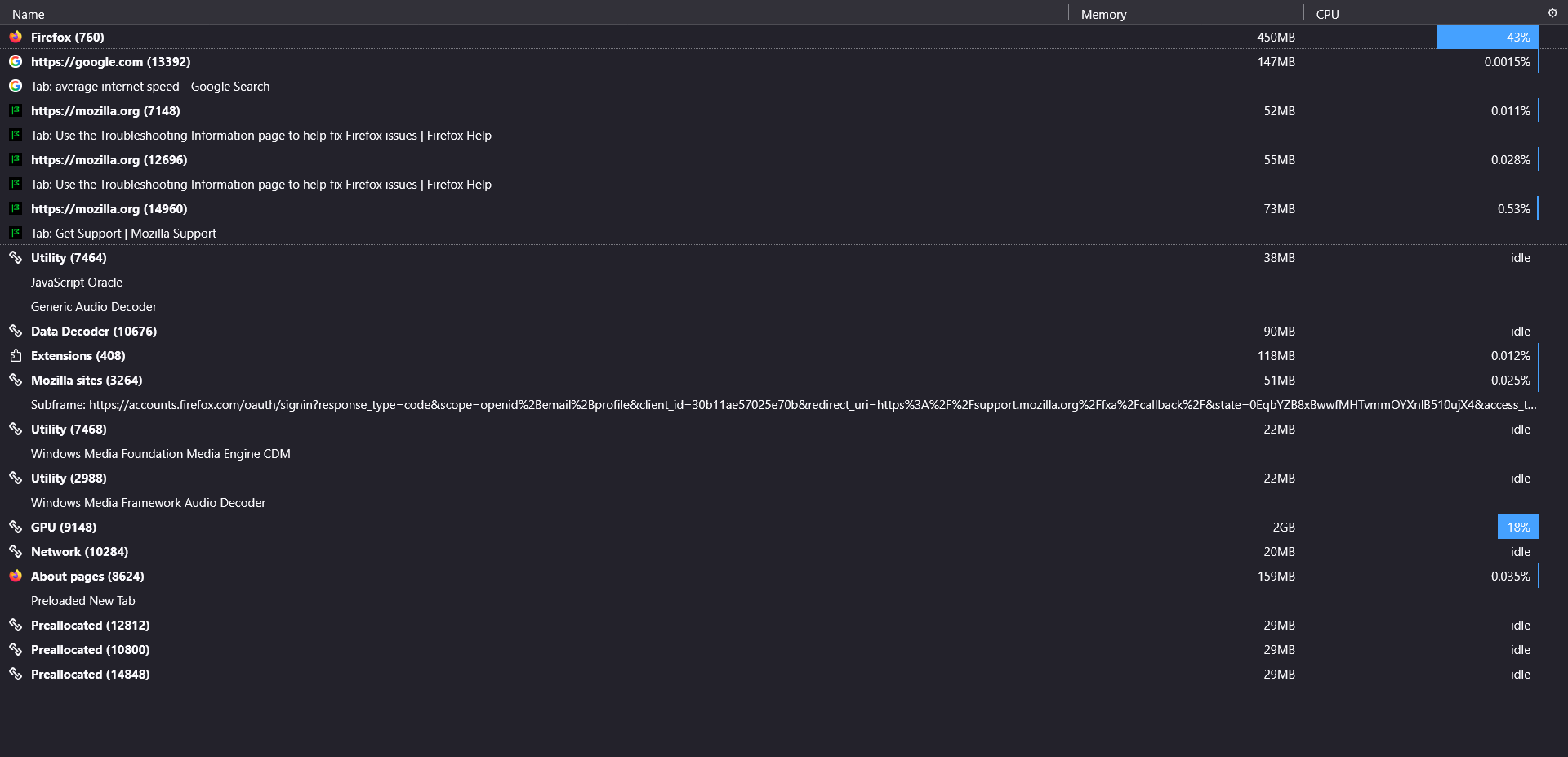Click the puzzle-piece icon beside Extensions (408)
The image size is (1568, 757).
pyautogui.click(x=16, y=355)
